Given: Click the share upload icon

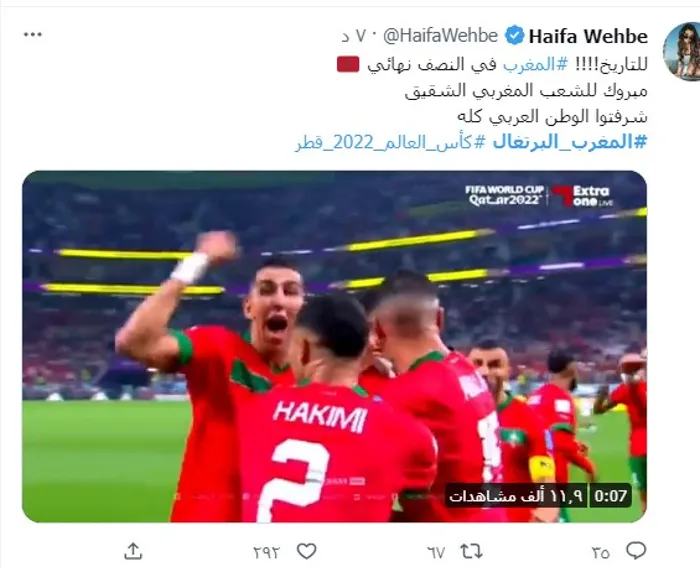Looking at the screenshot, I should pos(133,551).
